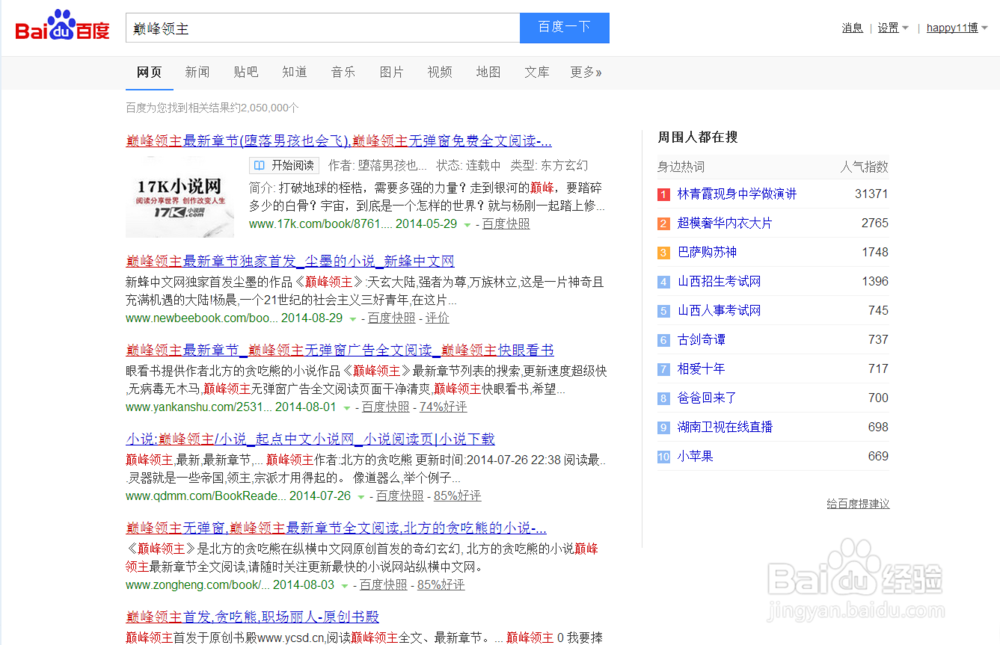Open hot search 林青霞现身中学做演讲
Image resolution: width=1000 pixels, height=645 pixels.
pyautogui.click(x=737, y=194)
